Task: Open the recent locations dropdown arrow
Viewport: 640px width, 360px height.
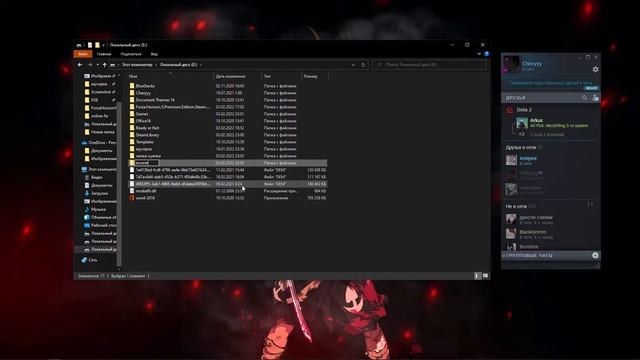Action: click(x=97, y=65)
